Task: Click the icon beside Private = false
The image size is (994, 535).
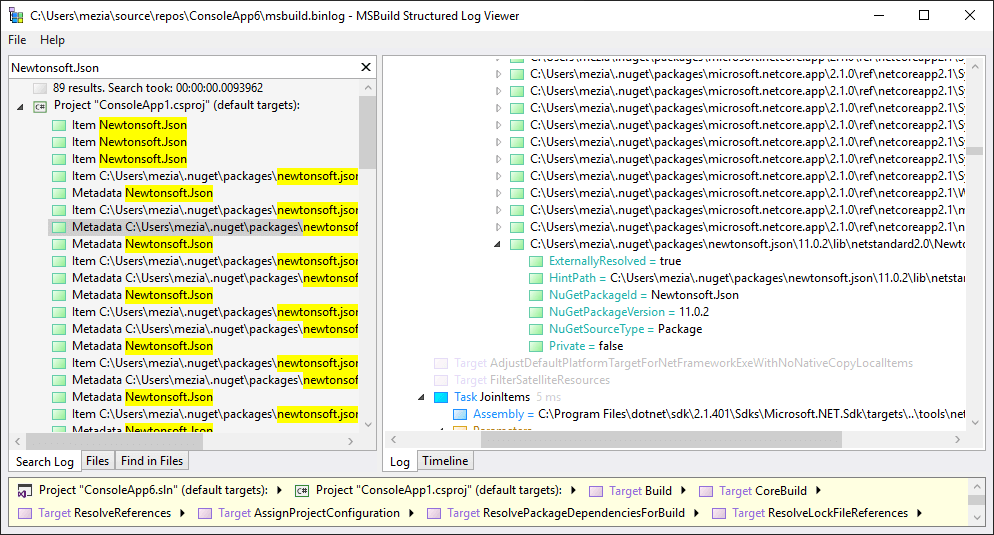Action: point(536,347)
